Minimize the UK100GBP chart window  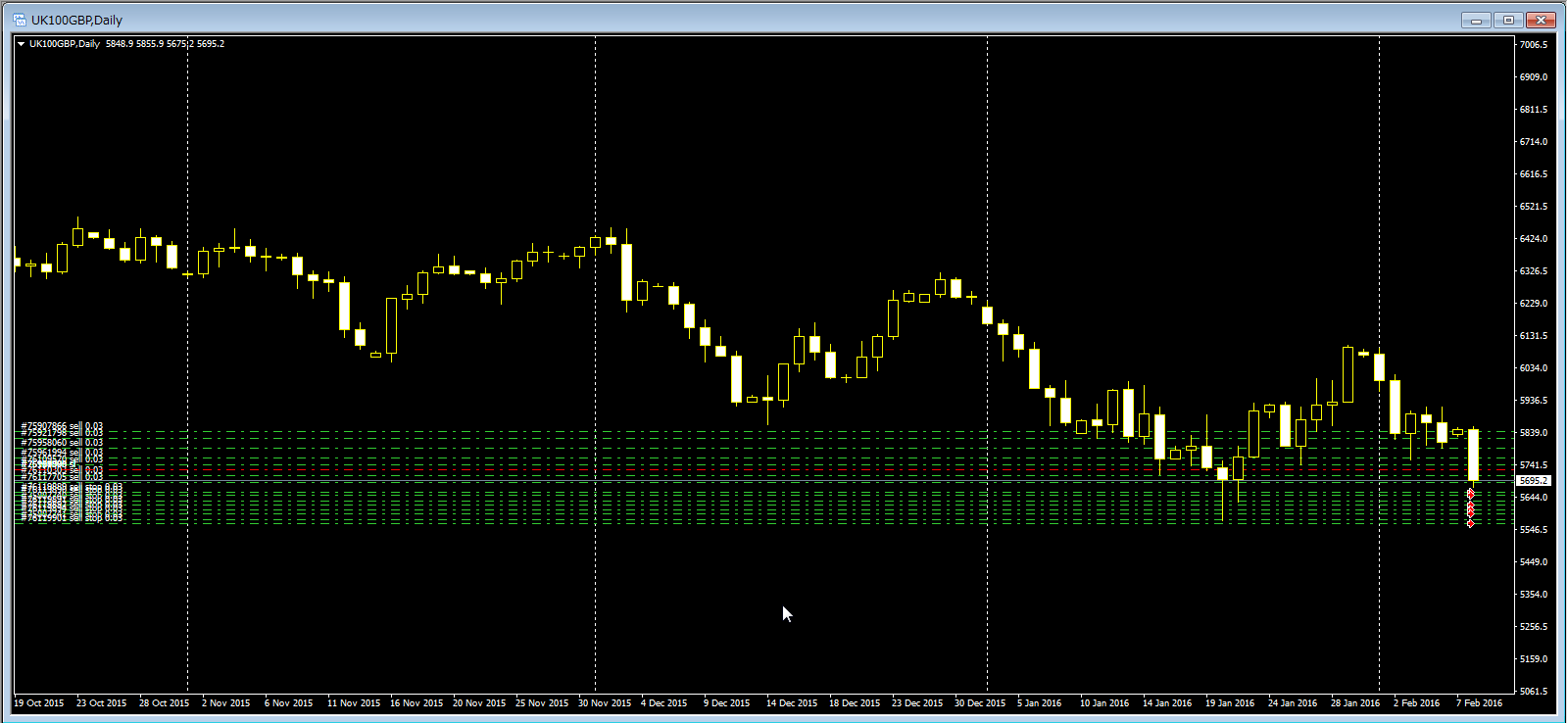click(1475, 20)
